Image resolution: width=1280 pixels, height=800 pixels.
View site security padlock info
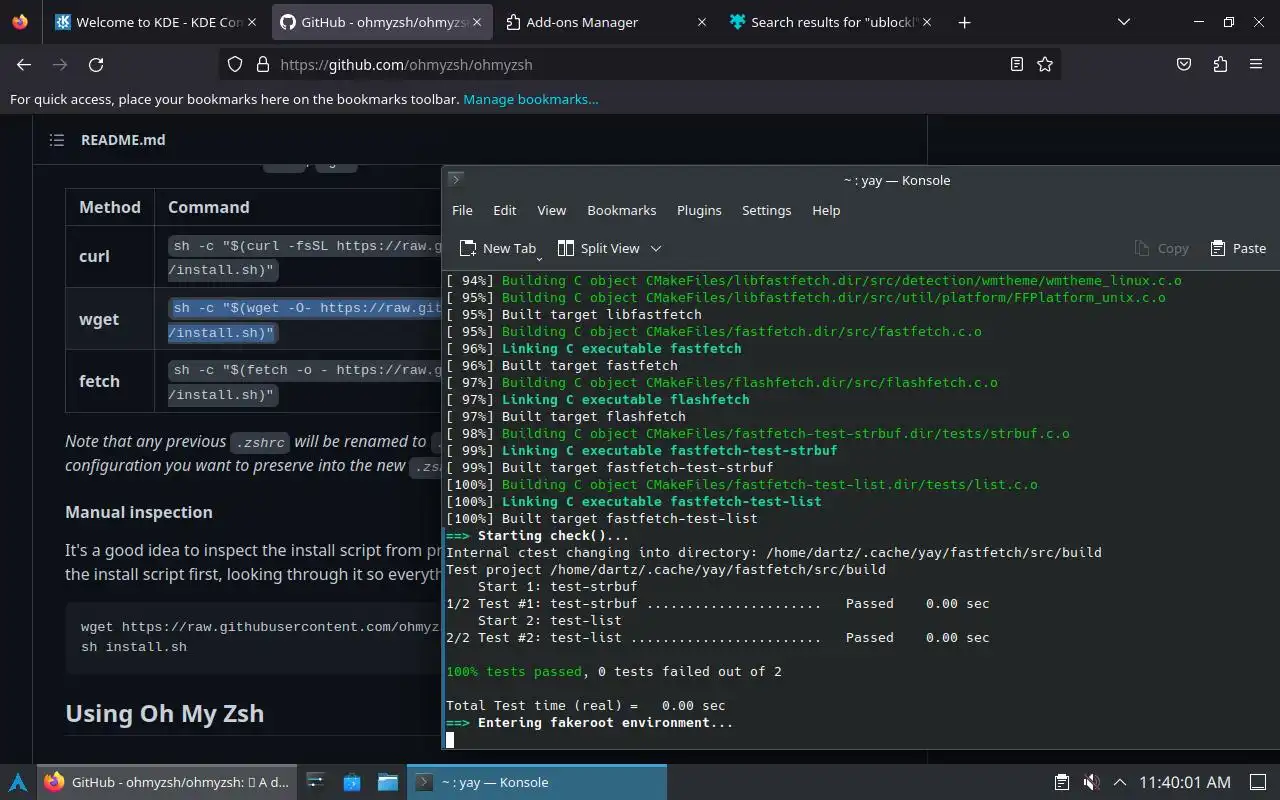(x=263, y=64)
